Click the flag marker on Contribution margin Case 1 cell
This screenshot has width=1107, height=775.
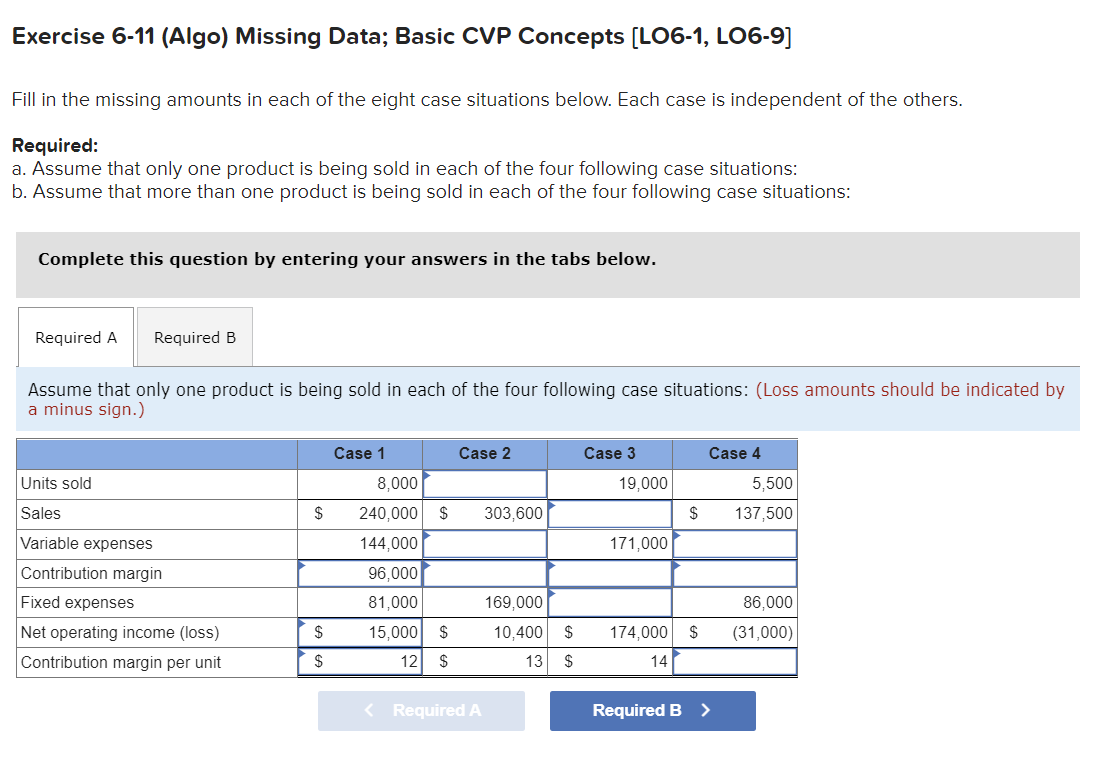pyautogui.click(x=300, y=566)
